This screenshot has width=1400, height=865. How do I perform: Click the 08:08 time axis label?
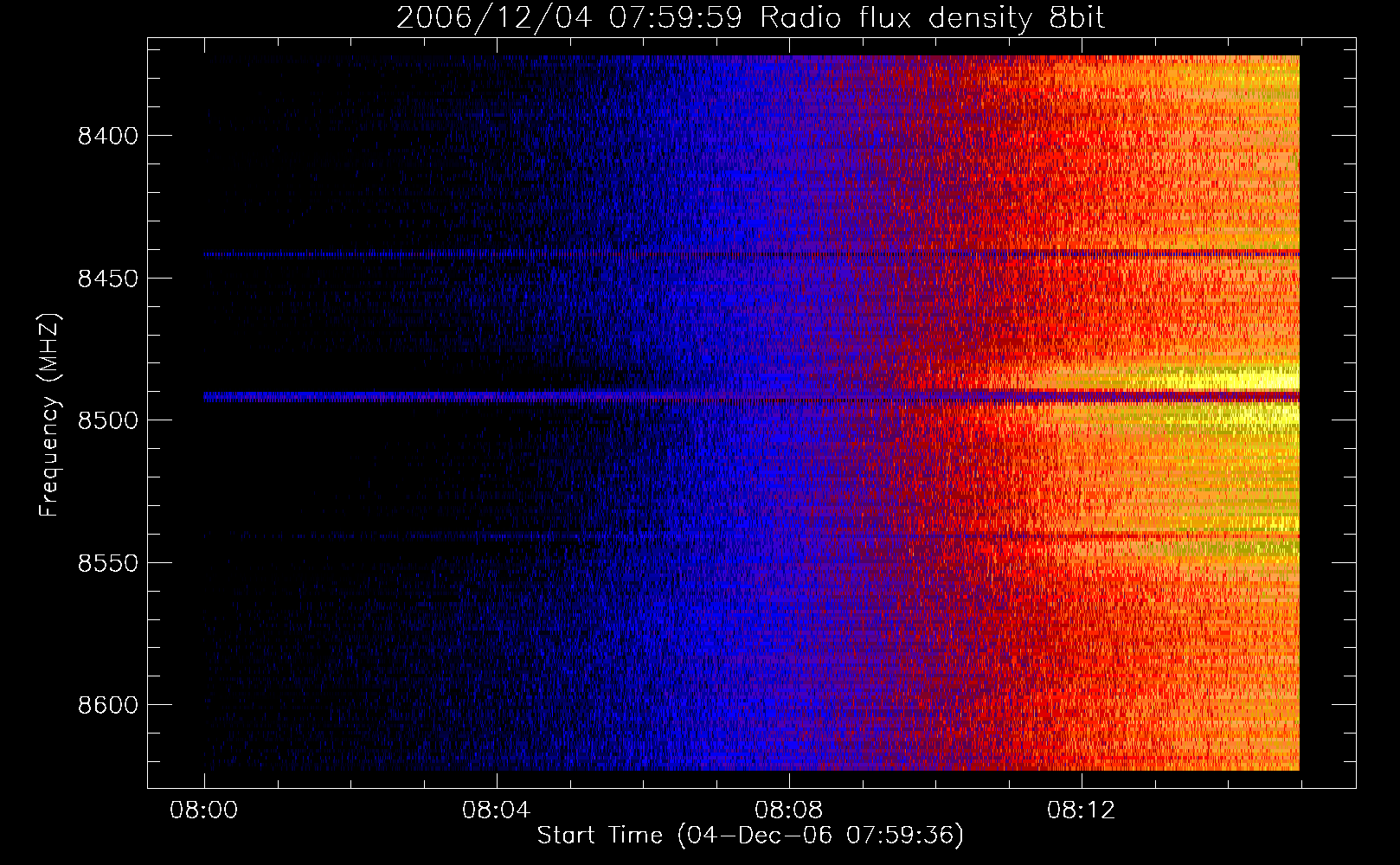point(788,811)
